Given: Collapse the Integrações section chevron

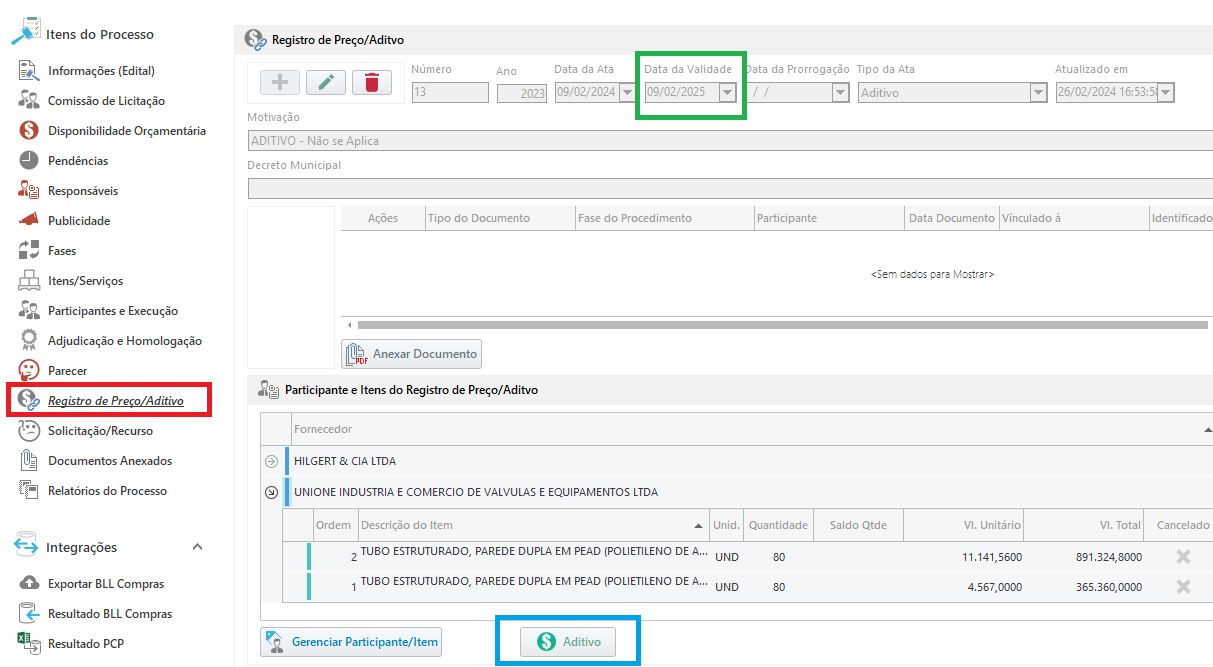Looking at the screenshot, I should click(x=197, y=547).
